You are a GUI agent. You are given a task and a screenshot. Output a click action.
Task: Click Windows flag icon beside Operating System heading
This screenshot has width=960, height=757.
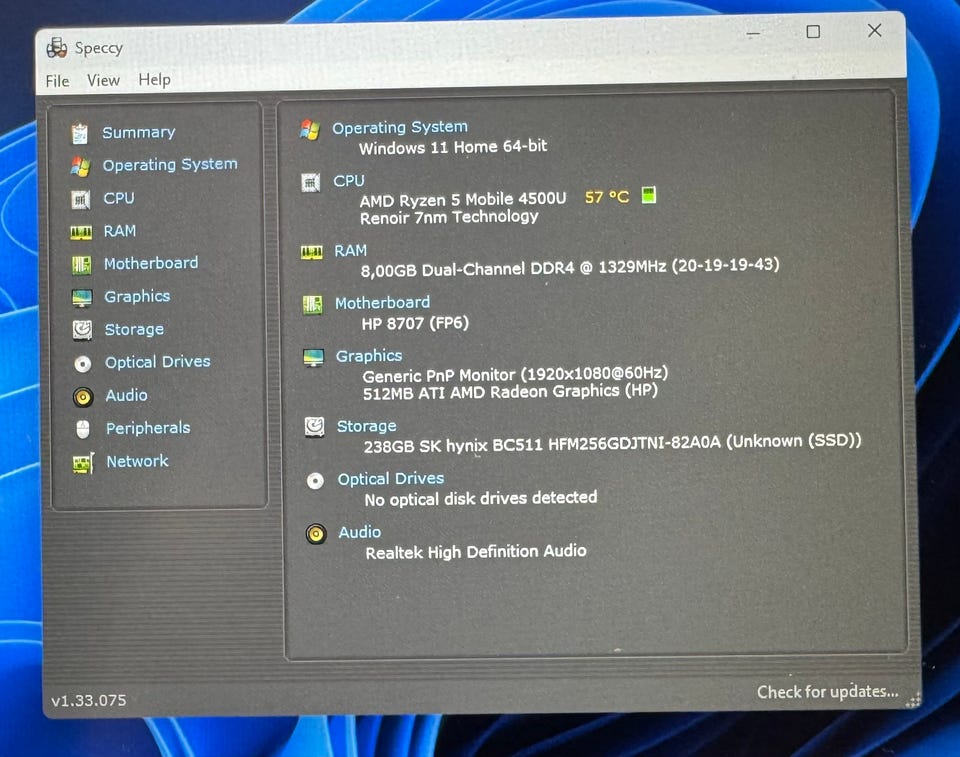(310, 129)
